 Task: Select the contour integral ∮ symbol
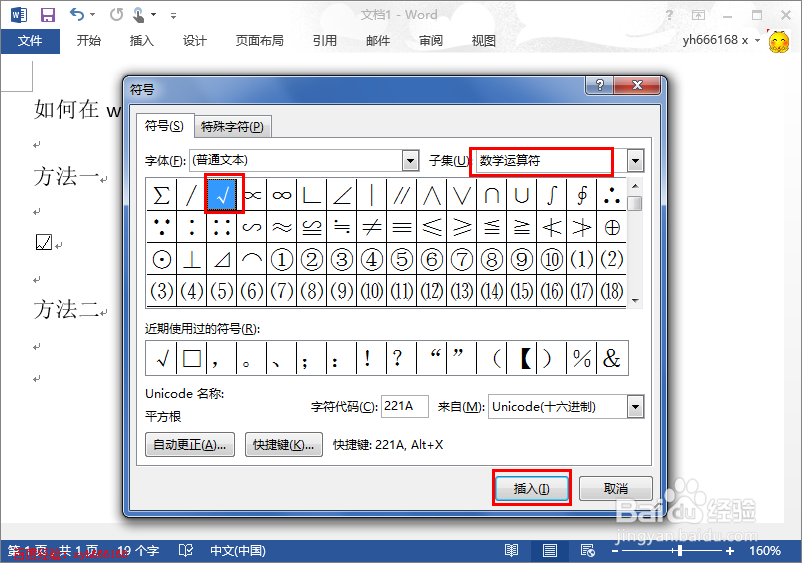(x=582, y=195)
